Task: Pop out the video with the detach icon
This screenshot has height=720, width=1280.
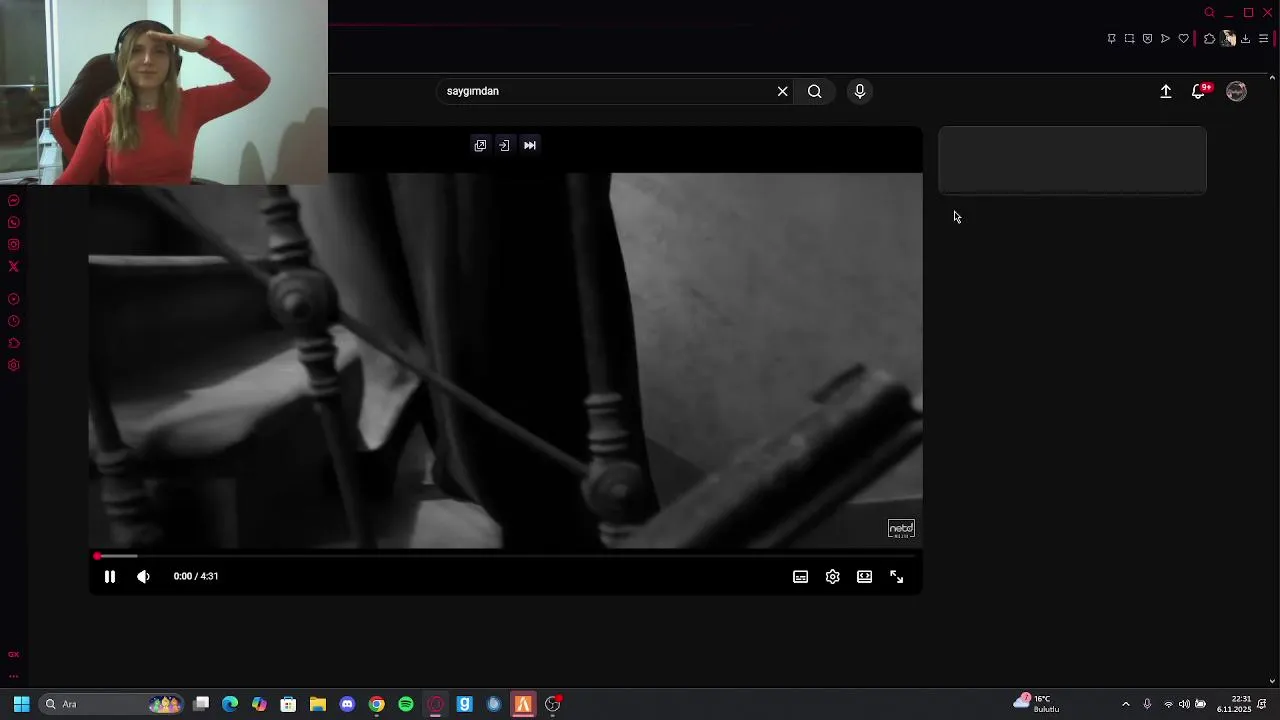Action: click(x=480, y=145)
